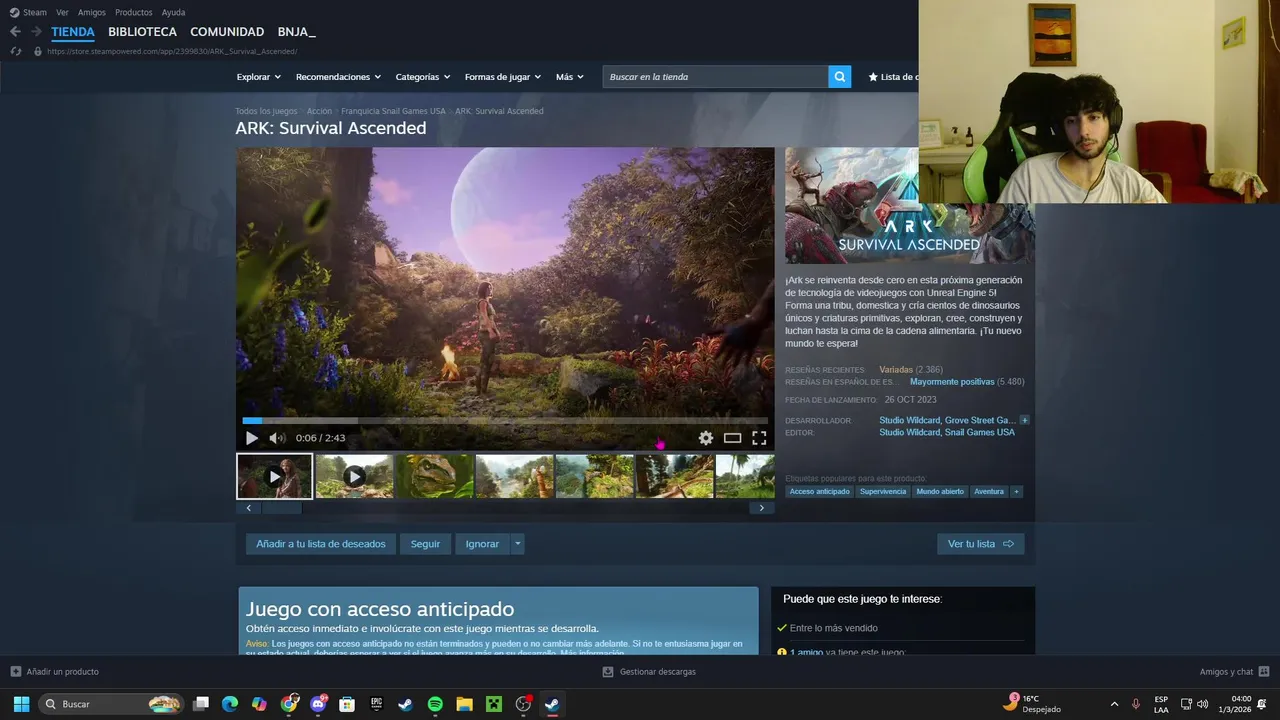Expand the Categorías dropdown
The height and width of the screenshot is (720, 1280).
pyautogui.click(x=422, y=77)
